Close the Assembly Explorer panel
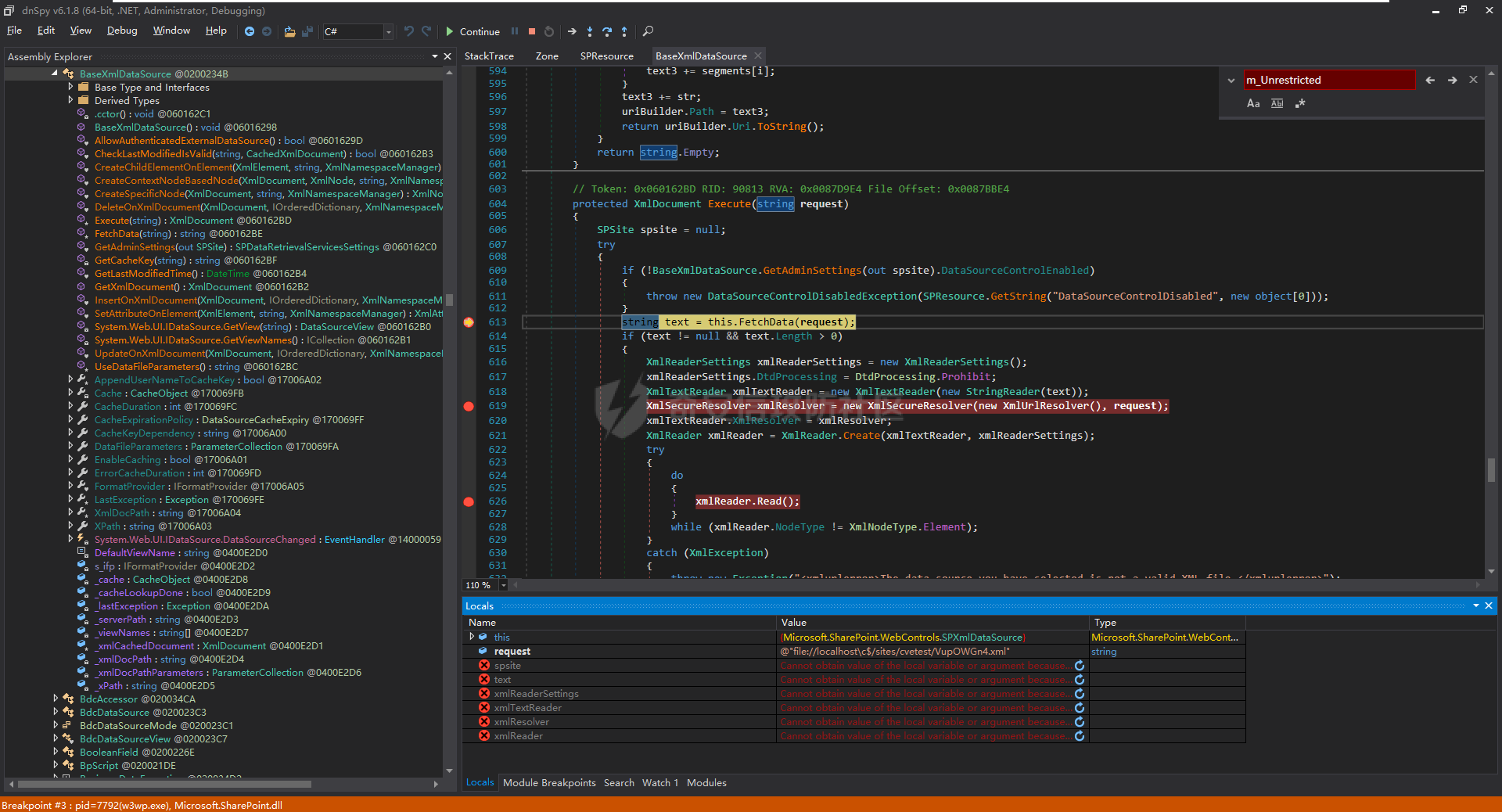 tap(447, 56)
